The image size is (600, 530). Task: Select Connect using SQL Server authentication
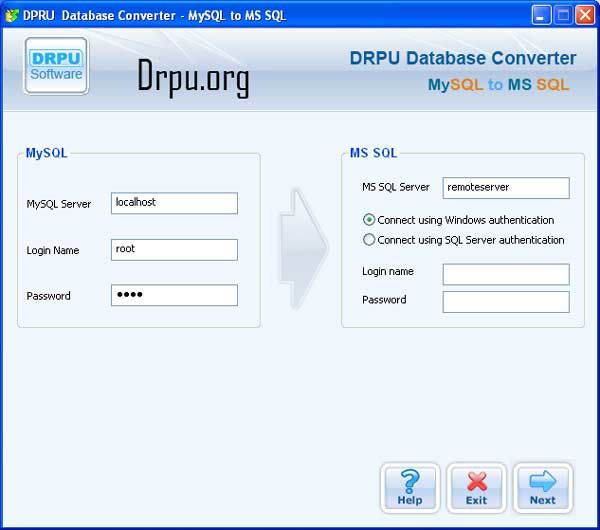(370, 240)
